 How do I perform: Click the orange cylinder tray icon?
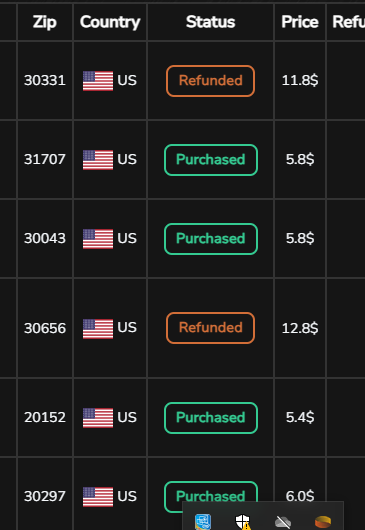pyautogui.click(x=323, y=522)
